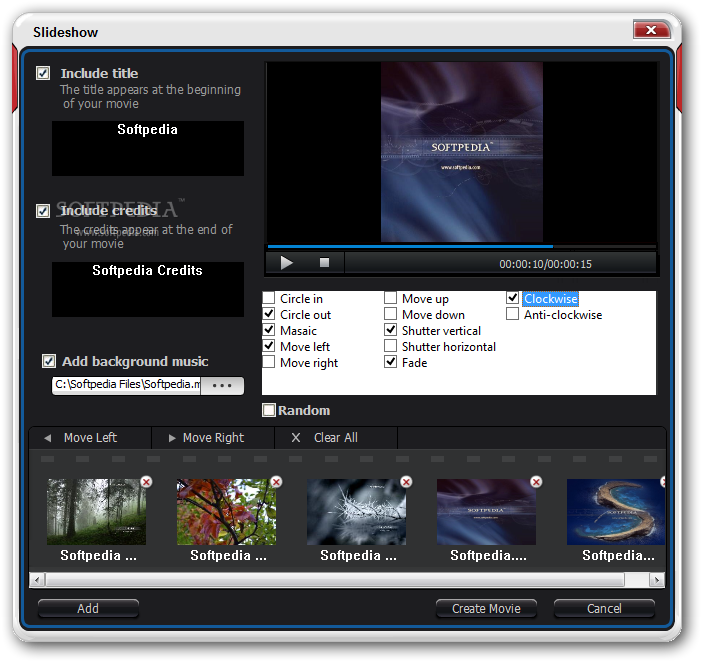Click the Move Left arrow button
This screenshot has height=662, width=702.
point(90,438)
